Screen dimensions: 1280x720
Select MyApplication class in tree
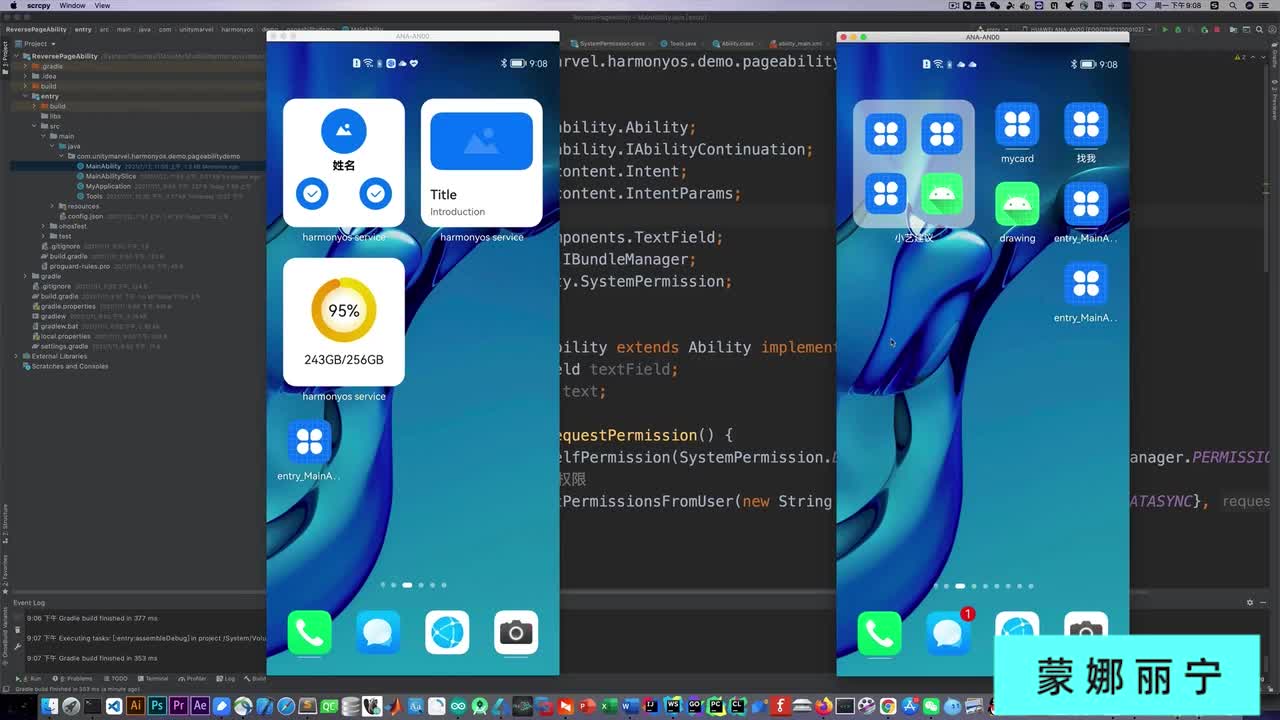coord(108,186)
